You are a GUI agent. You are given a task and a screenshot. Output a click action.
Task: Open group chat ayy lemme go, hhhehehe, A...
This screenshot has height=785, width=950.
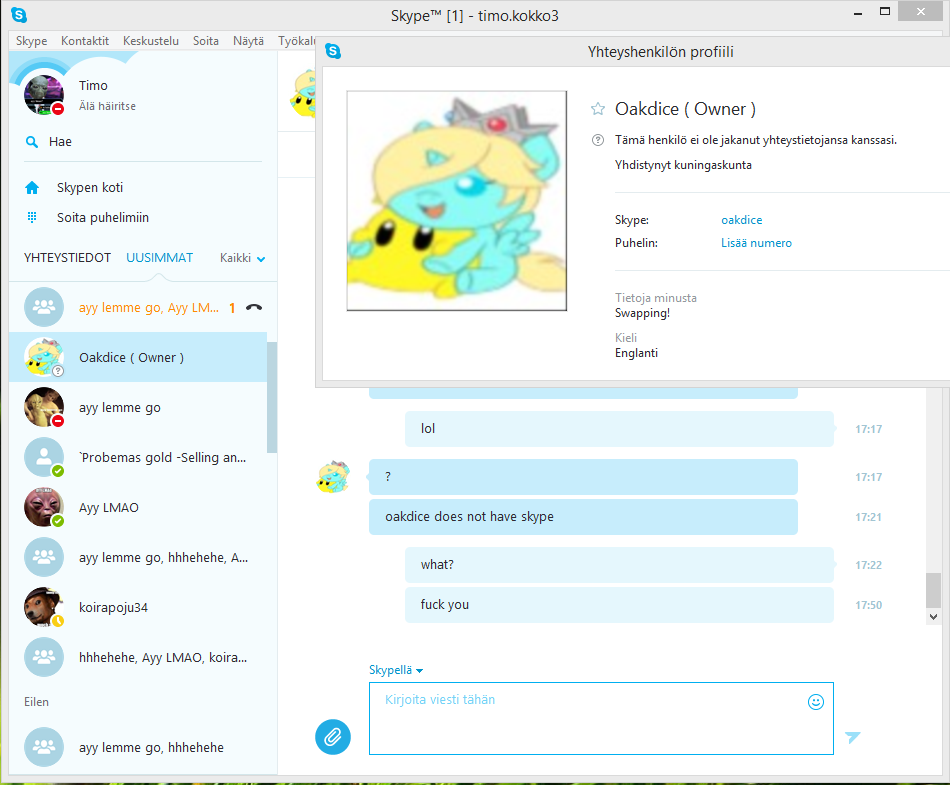(138, 557)
